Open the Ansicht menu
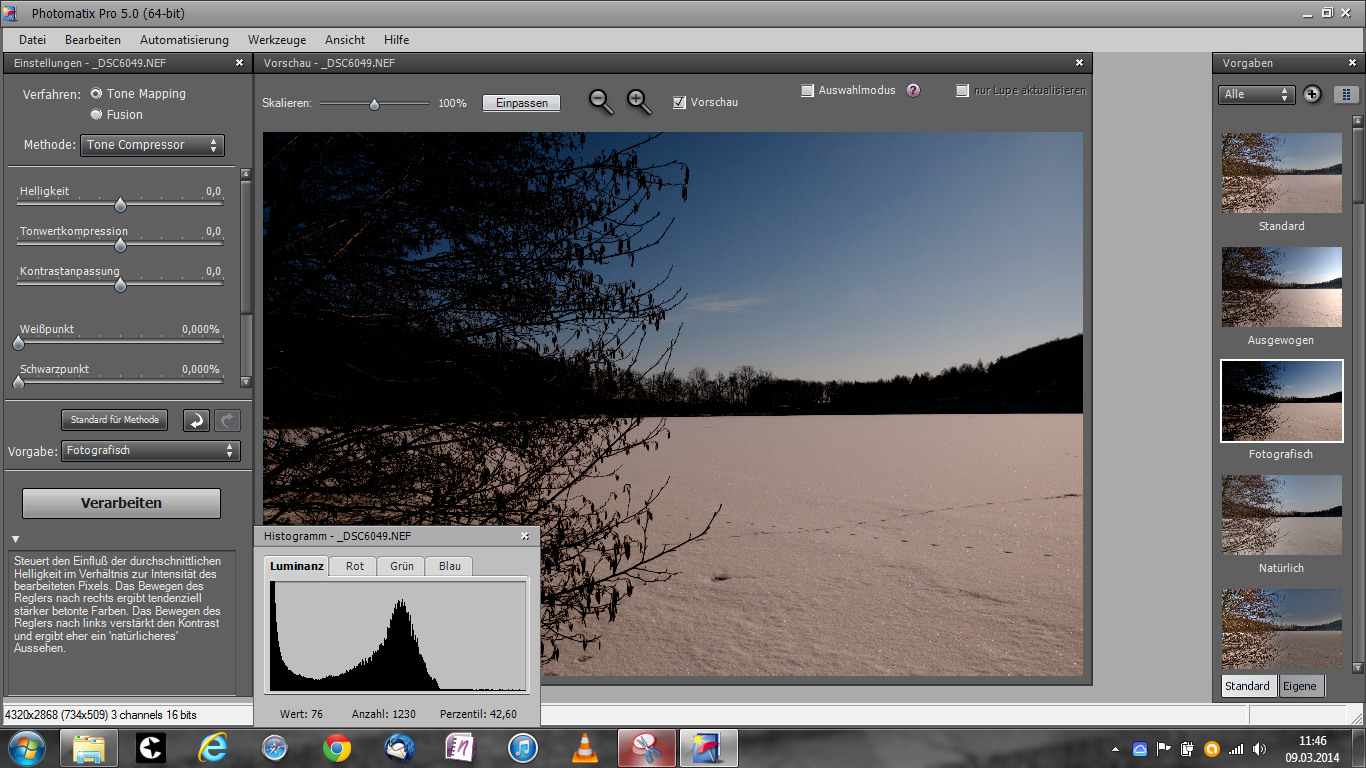The height and width of the screenshot is (768, 1366). click(345, 40)
